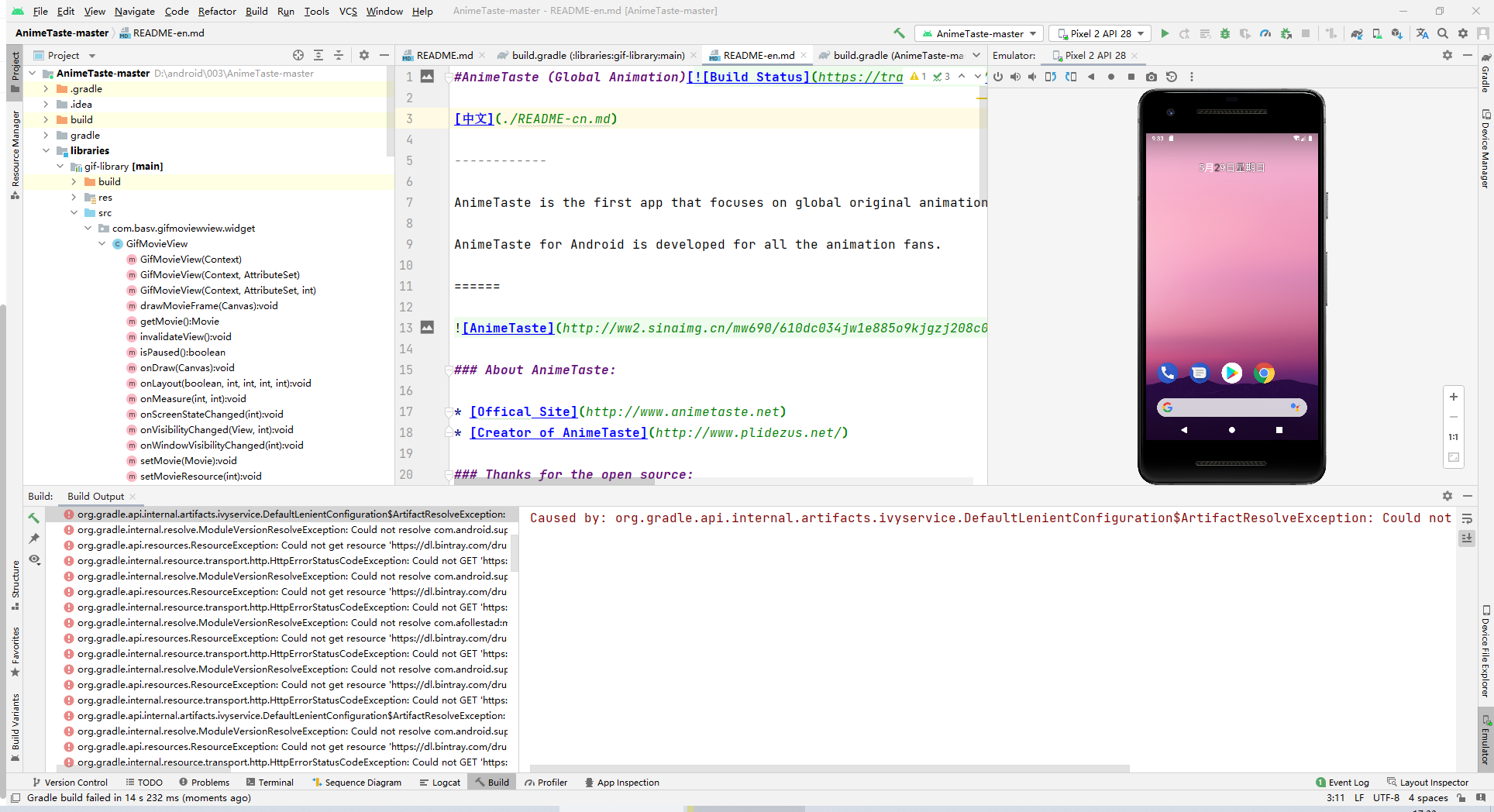1494x812 pixels.
Task: Open Project panel gear options
Action: point(364,55)
